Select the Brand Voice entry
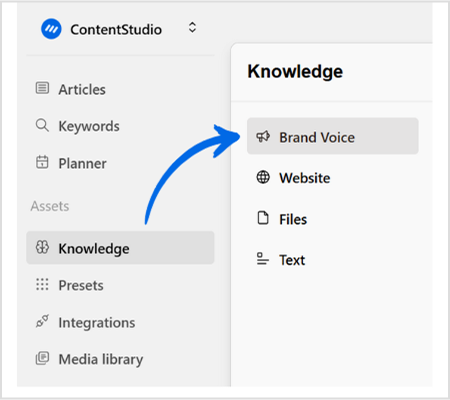The height and width of the screenshot is (400, 450). tap(332, 136)
